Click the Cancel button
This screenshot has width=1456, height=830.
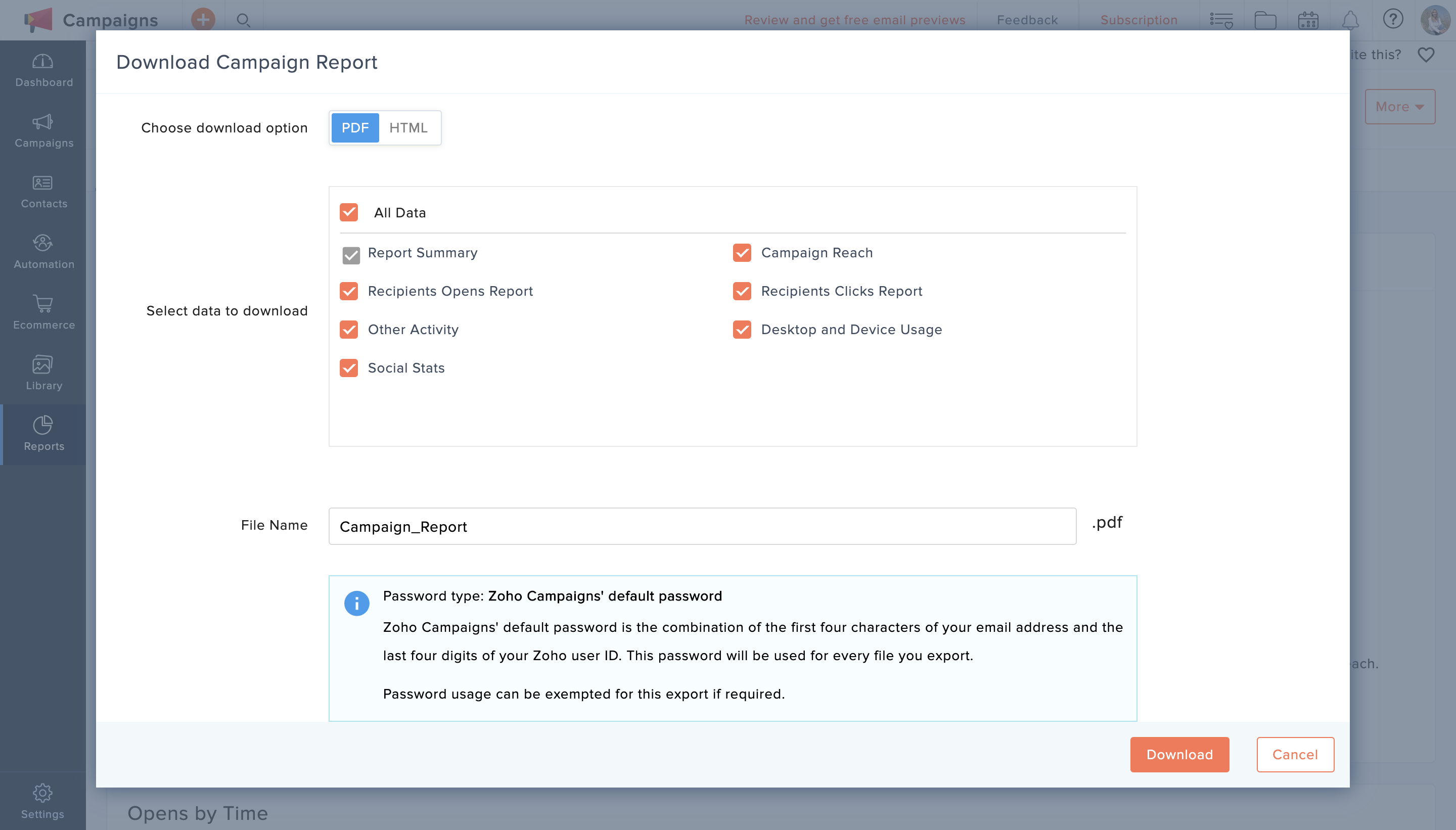coord(1295,754)
